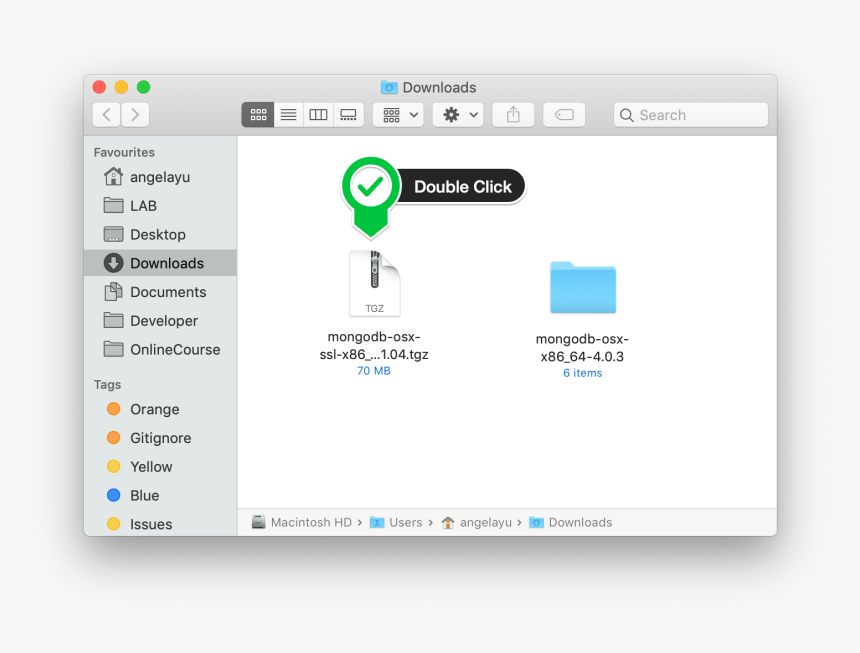This screenshot has height=653, width=860.
Task: Click the Downloads folder icon in title bar
Action: coord(389,87)
